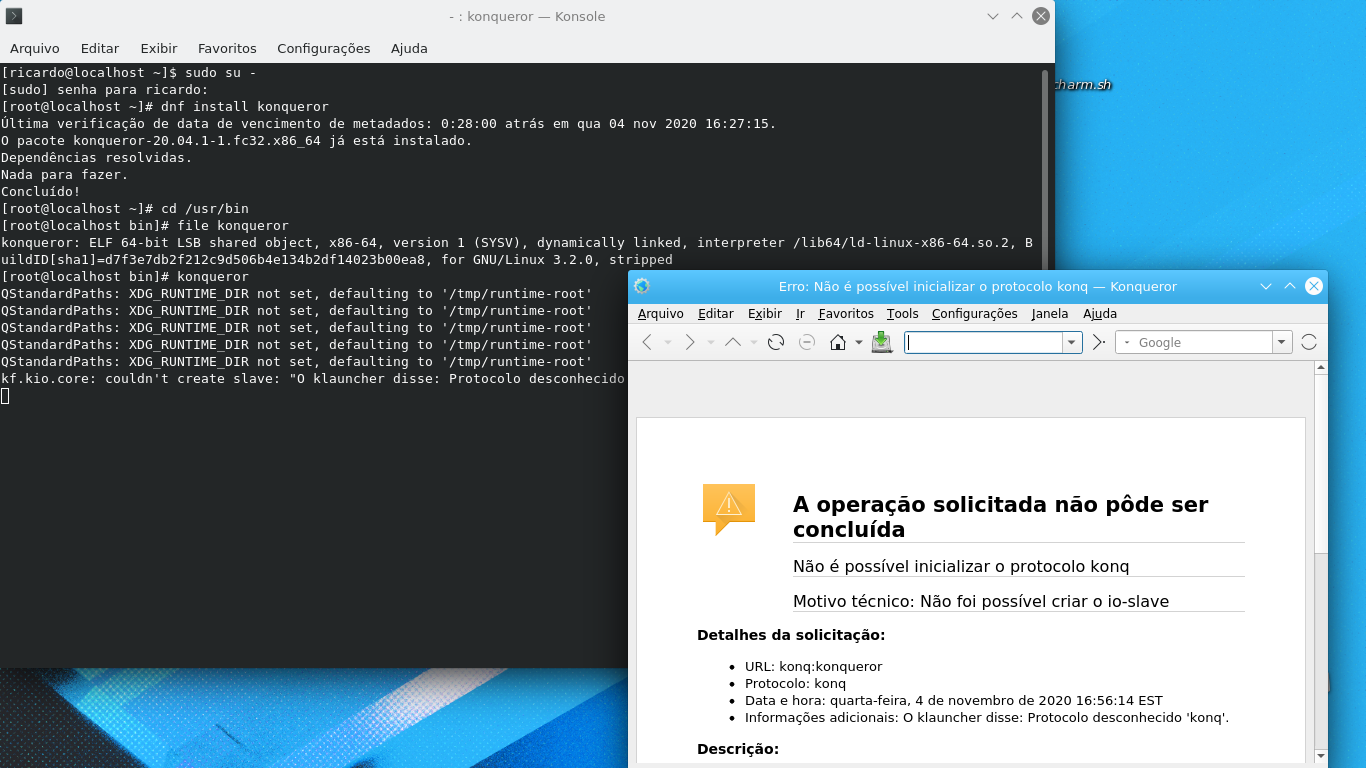
Task: Open Janela menu in Konqueror
Action: click(x=1050, y=313)
